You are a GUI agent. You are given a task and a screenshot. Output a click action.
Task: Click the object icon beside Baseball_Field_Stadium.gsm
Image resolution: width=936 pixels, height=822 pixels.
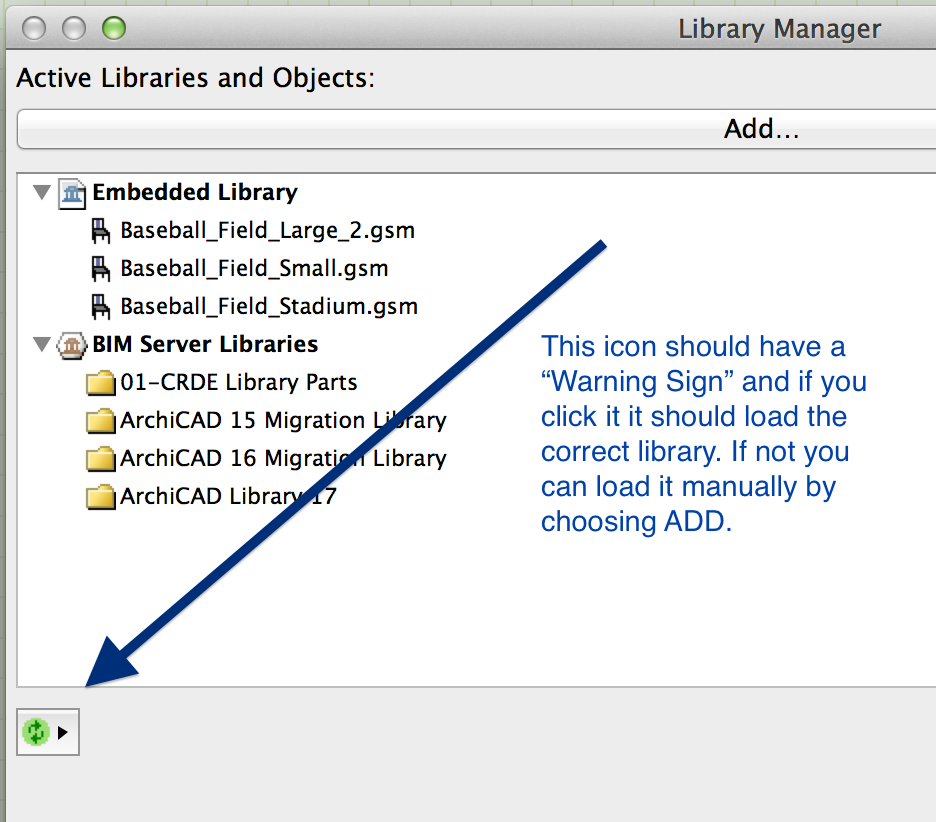(x=101, y=306)
